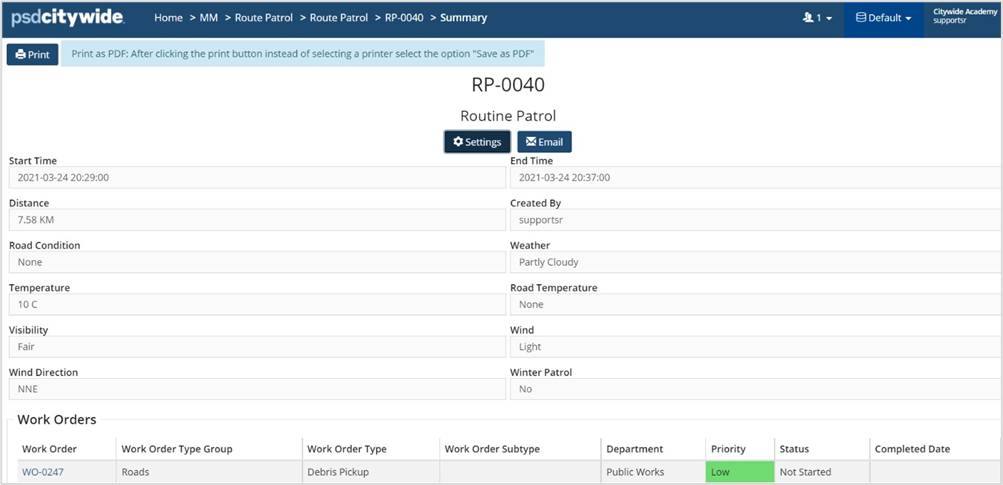Click the psdcitywide logo
This screenshot has width=1003, height=485.
(67, 18)
